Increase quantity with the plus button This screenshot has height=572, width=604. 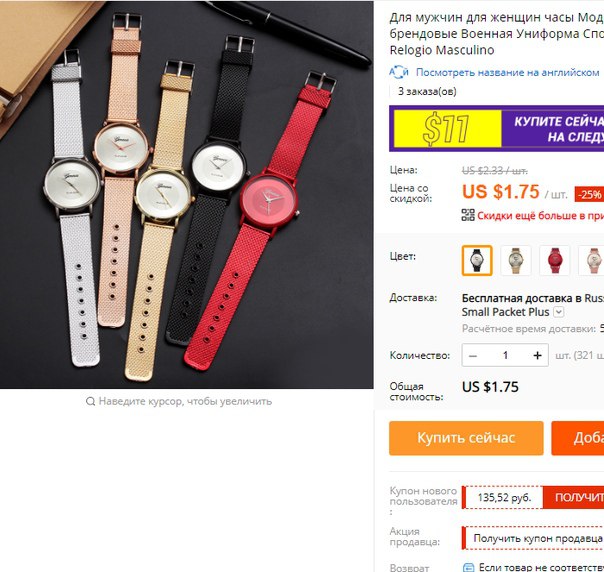[x=537, y=355]
